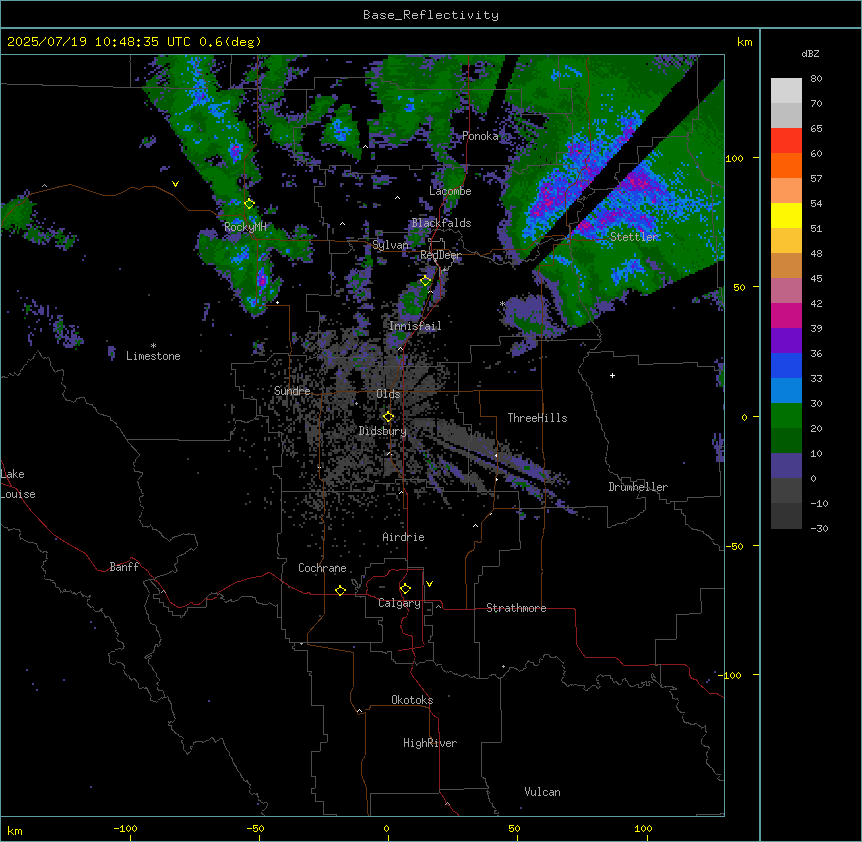This screenshot has width=862, height=842.
Task: Click the RockyMH label
Action: [245, 227]
